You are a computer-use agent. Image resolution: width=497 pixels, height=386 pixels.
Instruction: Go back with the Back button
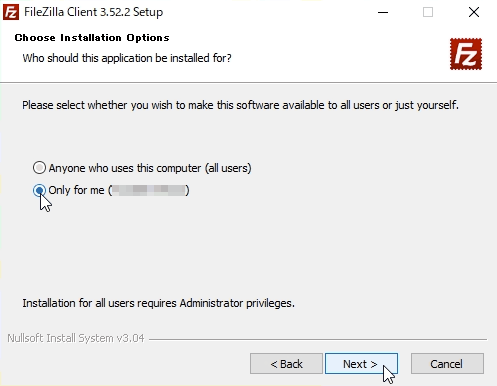(286, 364)
